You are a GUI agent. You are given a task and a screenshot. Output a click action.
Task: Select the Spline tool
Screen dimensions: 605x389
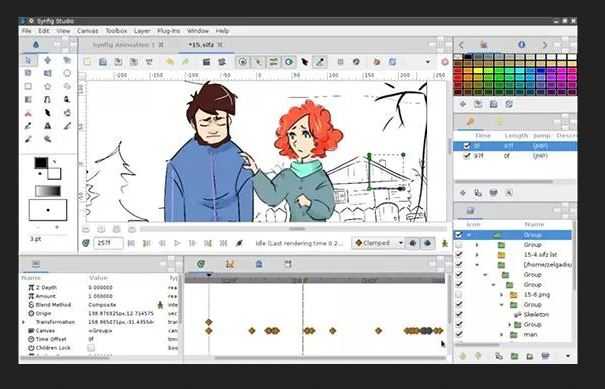47,100
